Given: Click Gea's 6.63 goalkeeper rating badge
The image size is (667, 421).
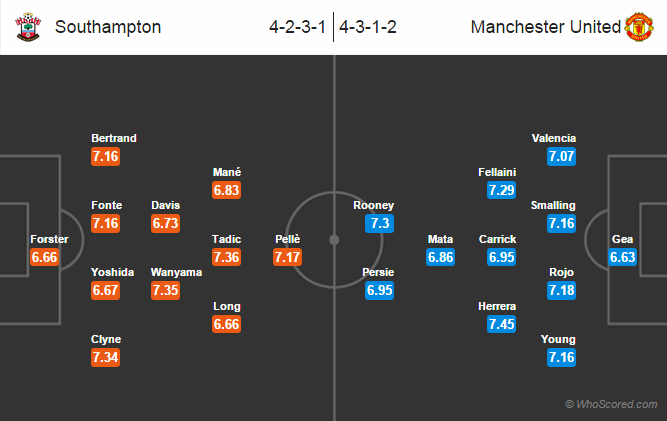Looking at the screenshot, I should pos(622,257).
